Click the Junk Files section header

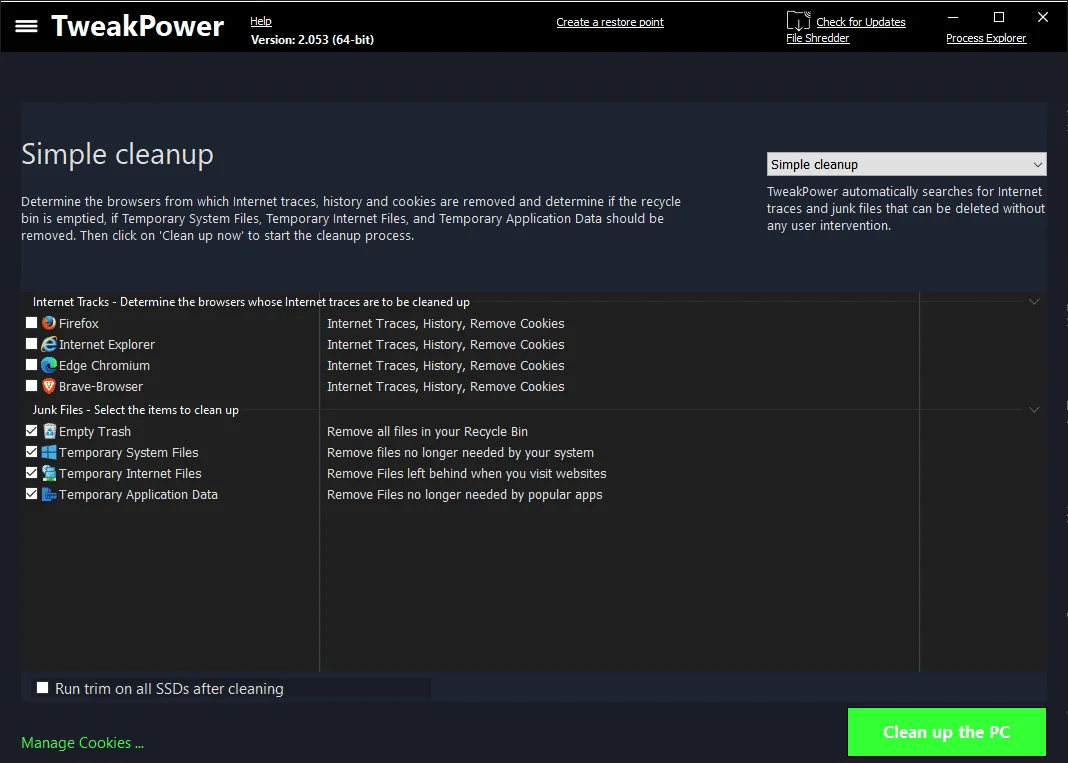136,410
